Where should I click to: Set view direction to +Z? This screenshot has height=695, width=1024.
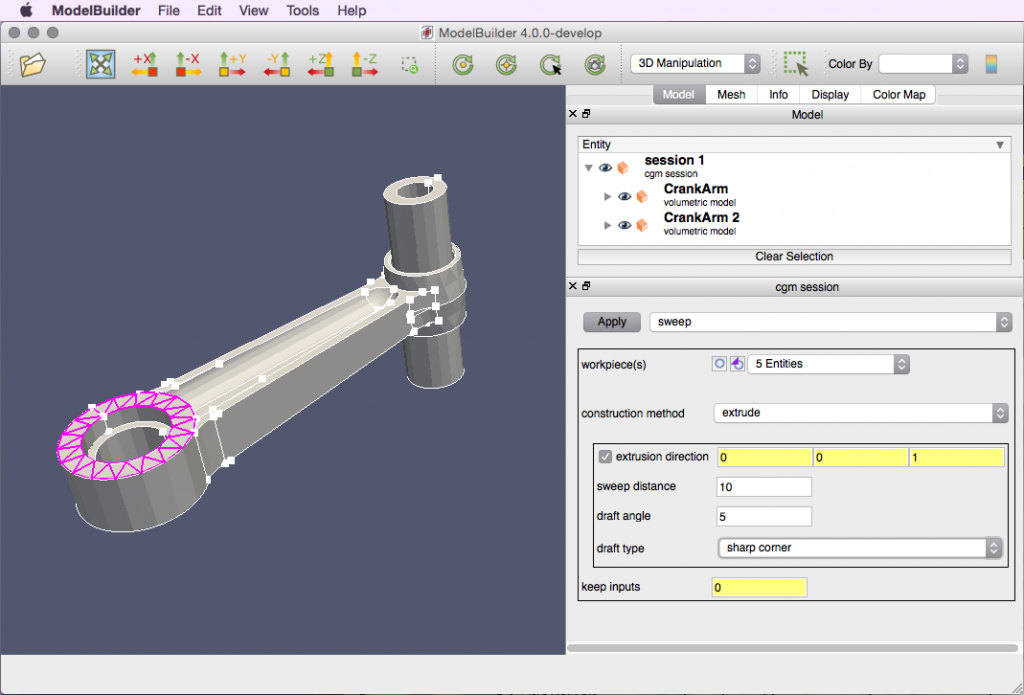[x=320, y=65]
